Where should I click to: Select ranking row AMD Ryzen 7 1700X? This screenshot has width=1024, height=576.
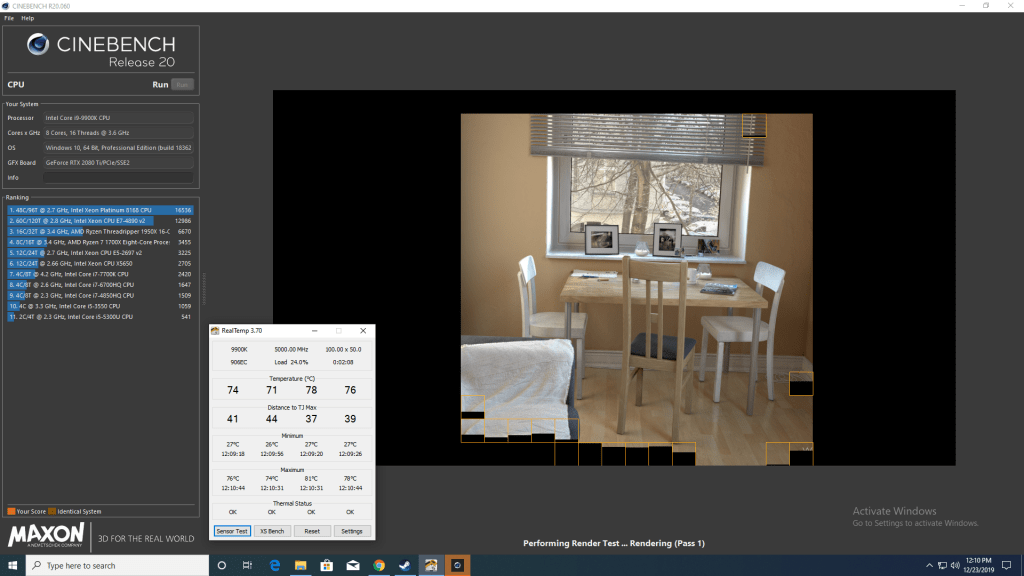100,242
